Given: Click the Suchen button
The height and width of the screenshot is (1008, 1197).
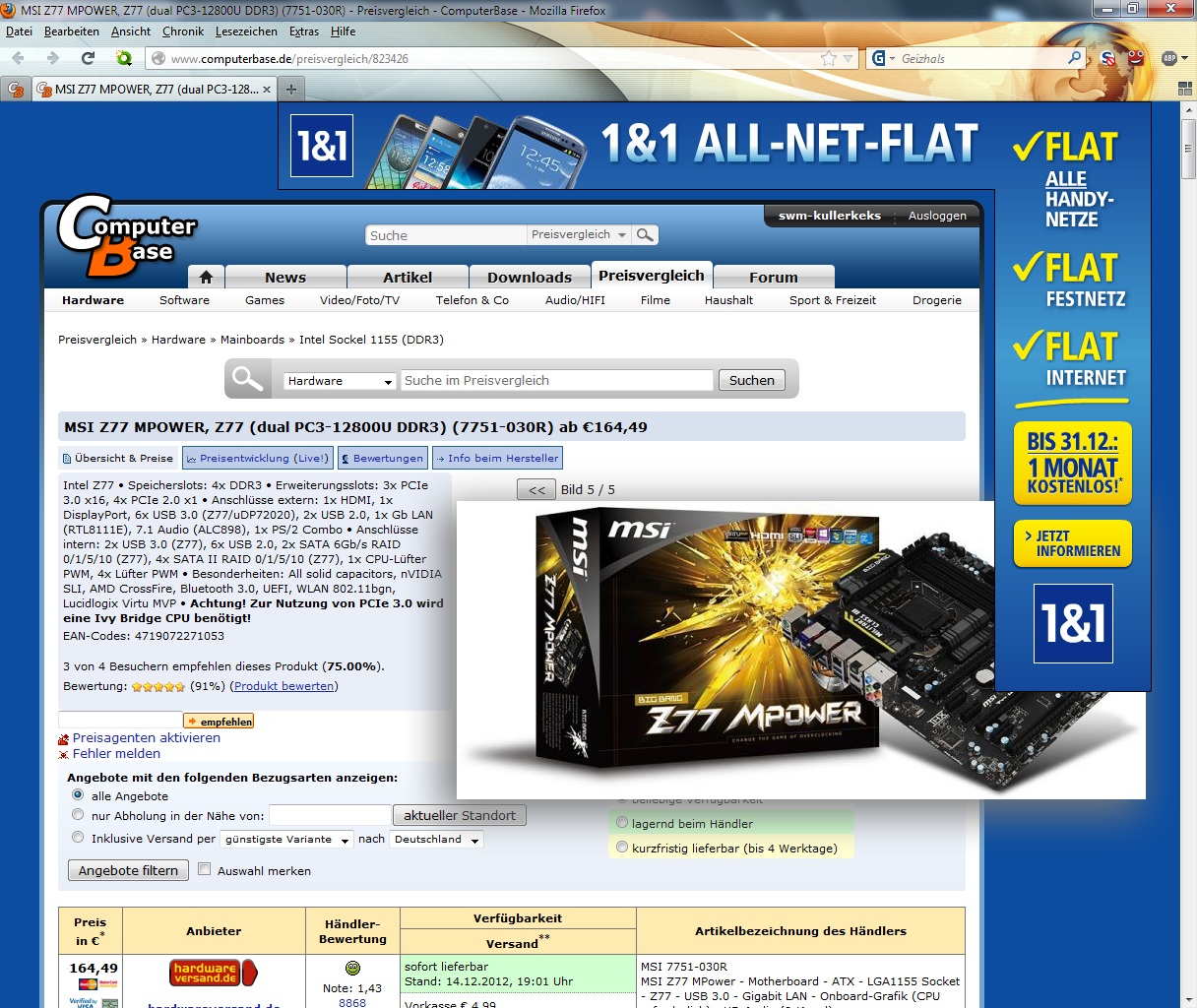Looking at the screenshot, I should pos(752,381).
